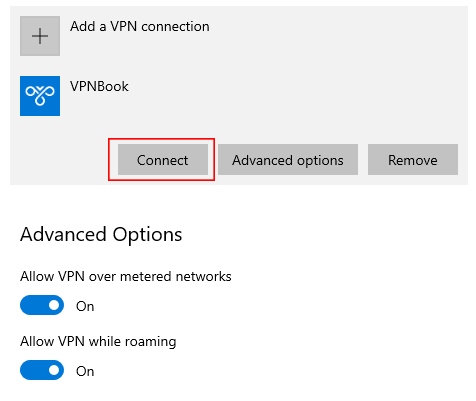Click the Advanced Options section heading
The image size is (476, 401).
click(101, 234)
